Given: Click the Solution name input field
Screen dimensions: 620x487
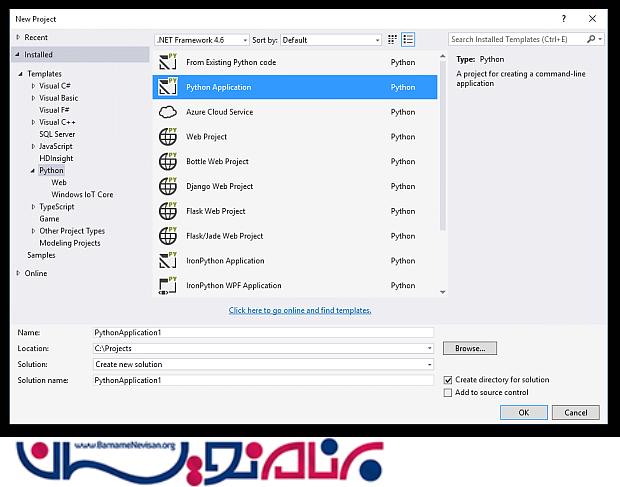Looking at the screenshot, I should (x=263, y=380).
